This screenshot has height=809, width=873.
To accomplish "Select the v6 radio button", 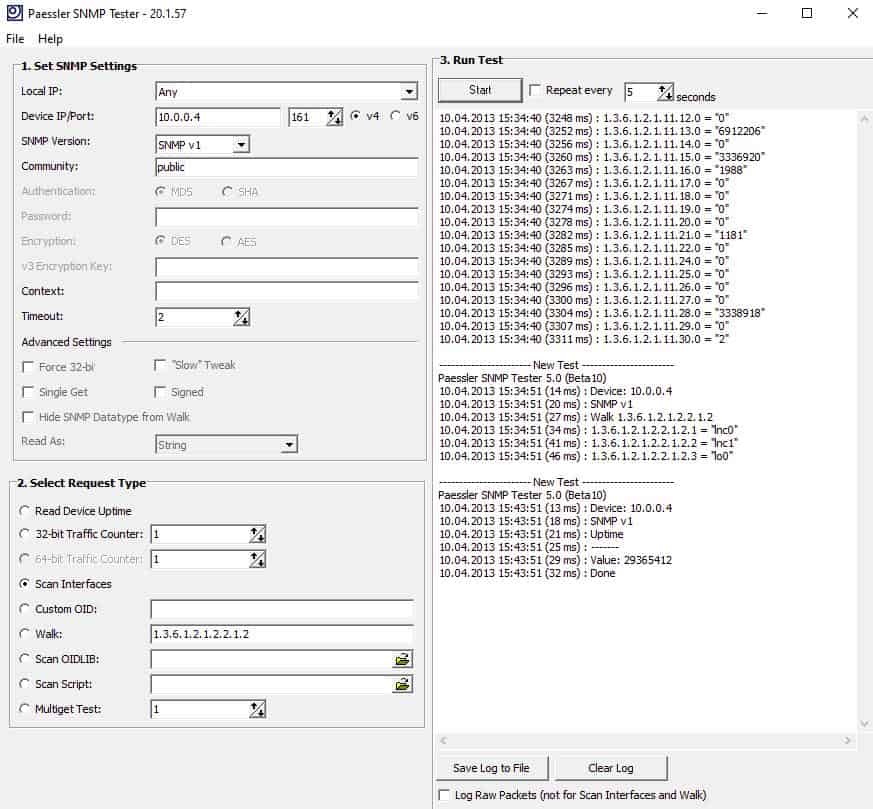I will pos(395,116).
